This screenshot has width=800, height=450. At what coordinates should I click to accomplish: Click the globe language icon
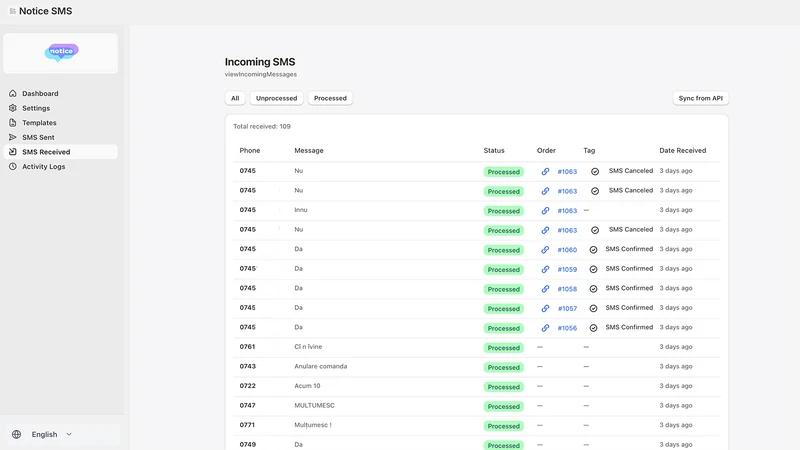click(16, 434)
